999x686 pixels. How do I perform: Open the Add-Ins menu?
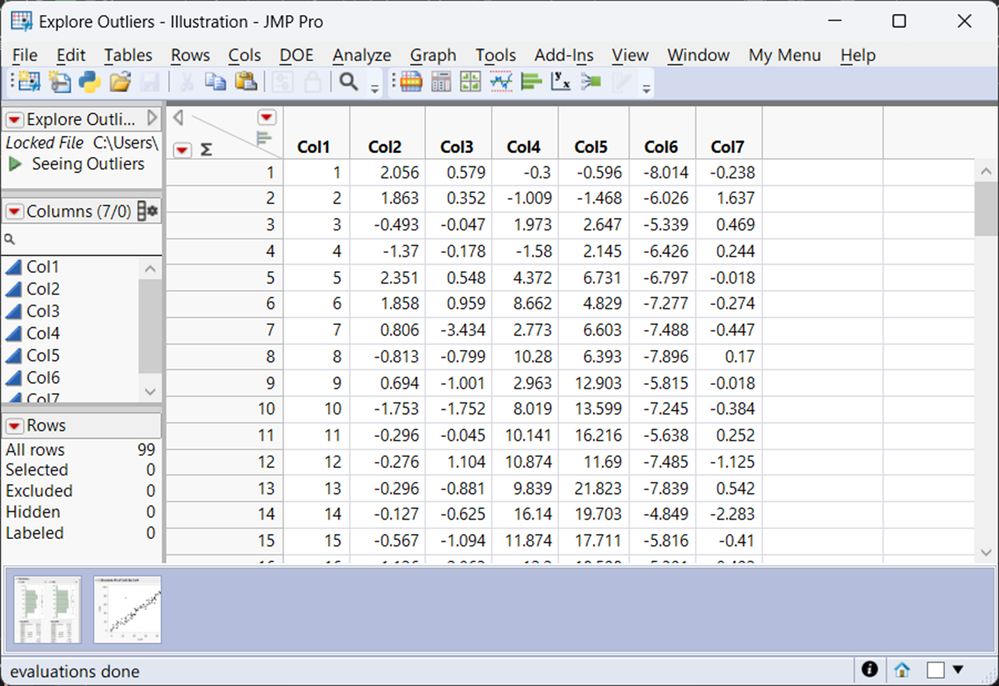pos(563,56)
